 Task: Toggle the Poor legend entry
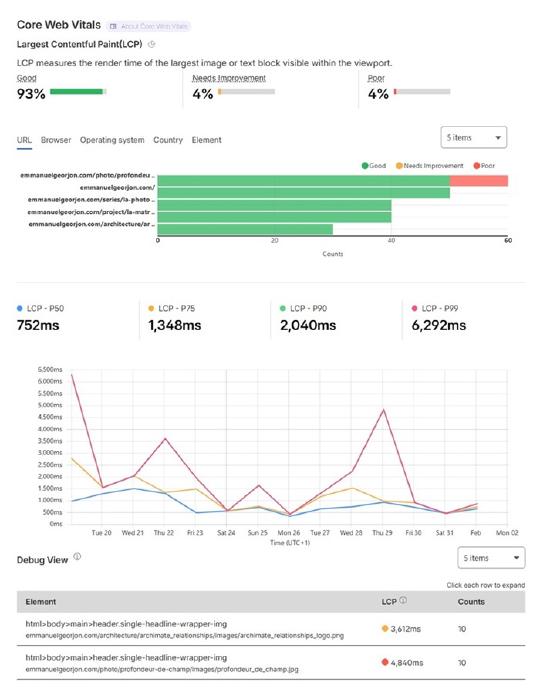pos(484,166)
